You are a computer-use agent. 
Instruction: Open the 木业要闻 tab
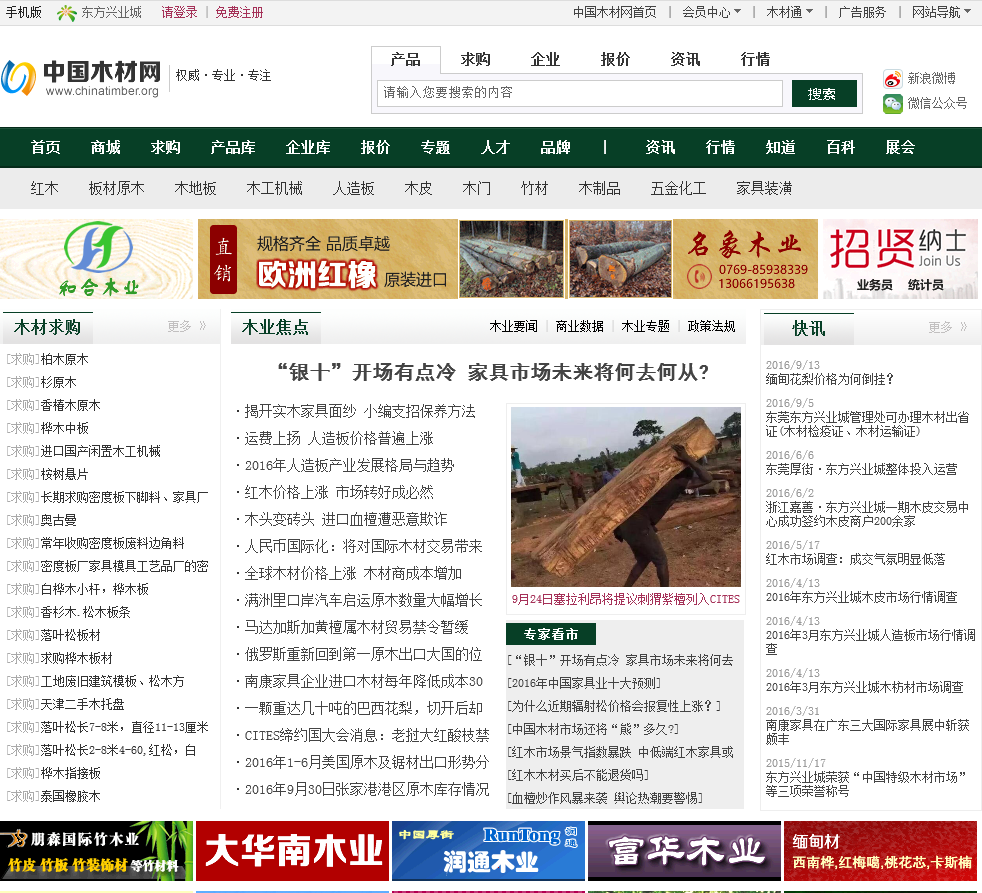pyautogui.click(x=513, y=326)
